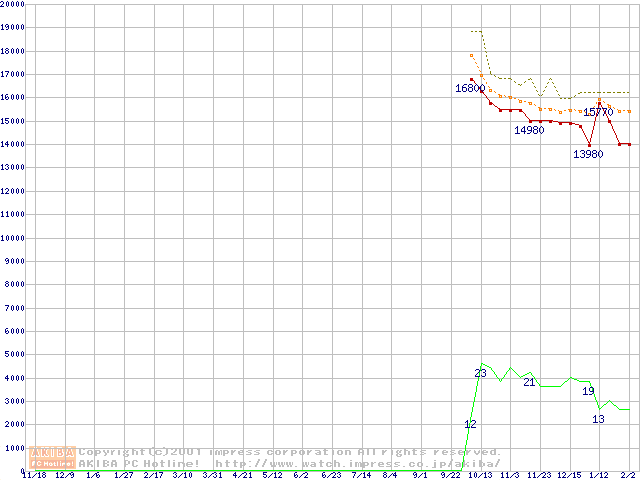Select the 10000 y-axis value
Viewport: 640px width, 480px height.
click(12, 238)
